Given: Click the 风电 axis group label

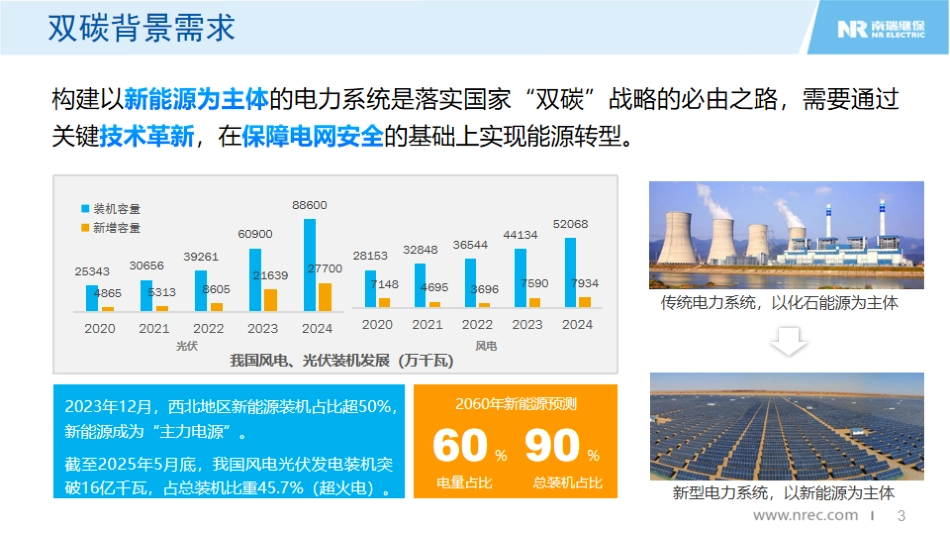Looking at the screenshot, I should click(486, 346).
